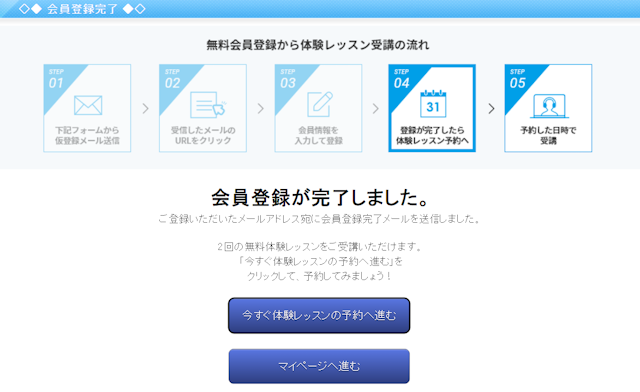
Task: Click 今すぐ体験レッスンの予約へ進む button
Action: [319, 315]
